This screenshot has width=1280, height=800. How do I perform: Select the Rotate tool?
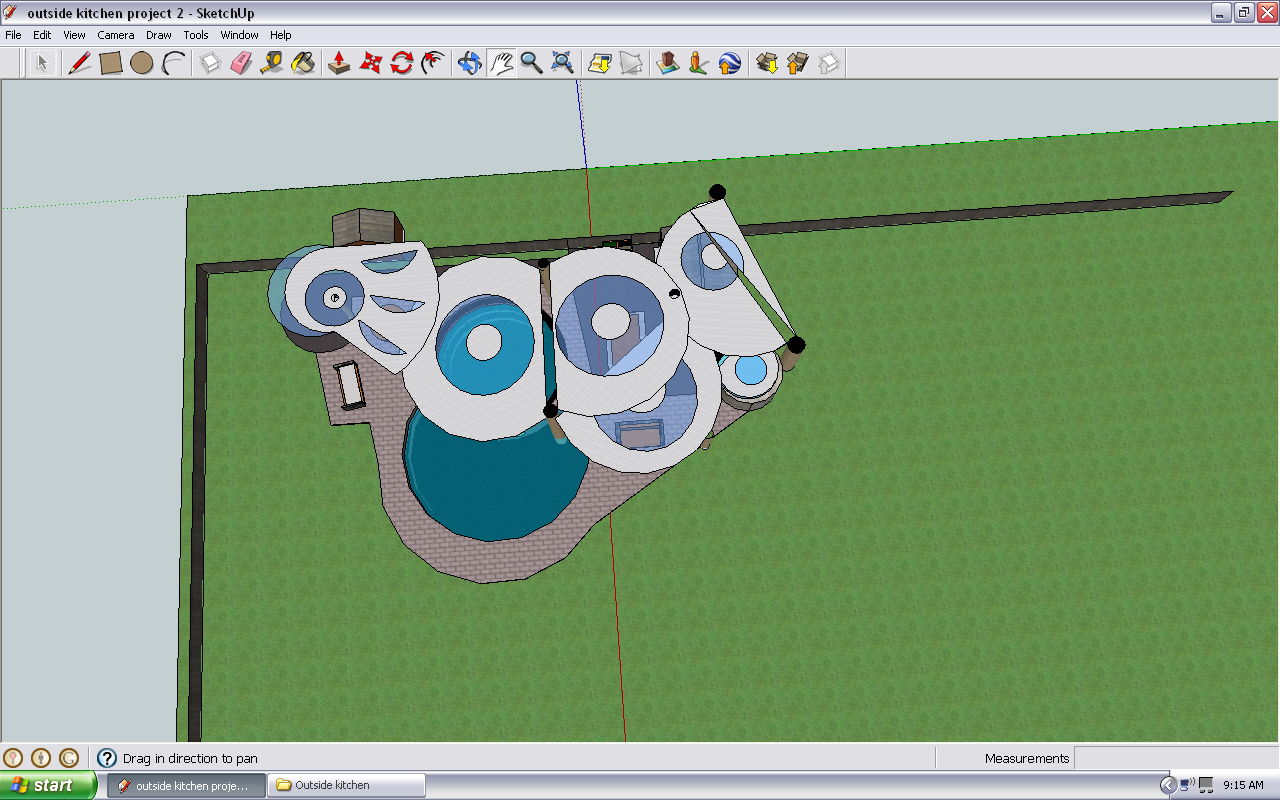(402, 63)
